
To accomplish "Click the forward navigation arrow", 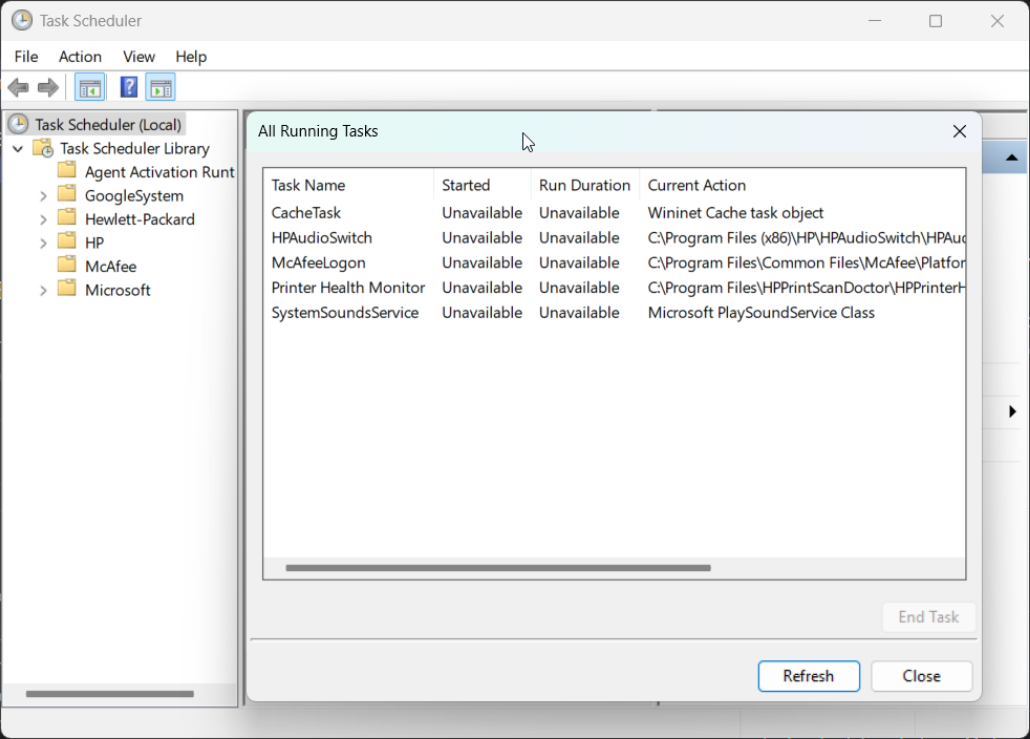I will pyautogui.click(x=47, y=87).
